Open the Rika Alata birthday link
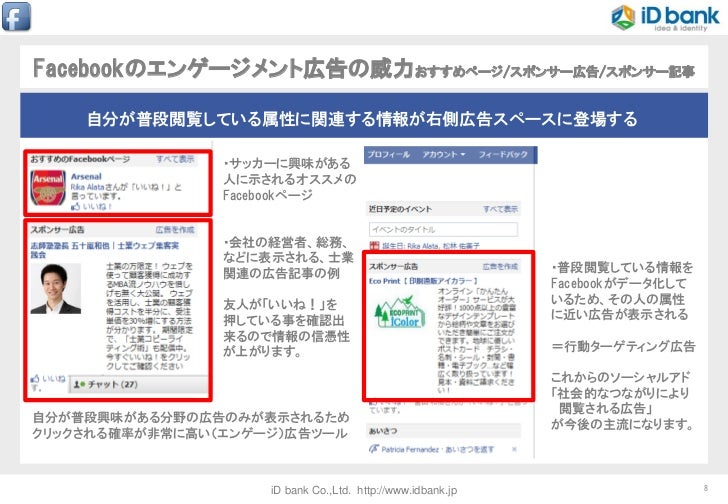Image resolution: width=728 pixels, height=504 pixels. point(422,246)
